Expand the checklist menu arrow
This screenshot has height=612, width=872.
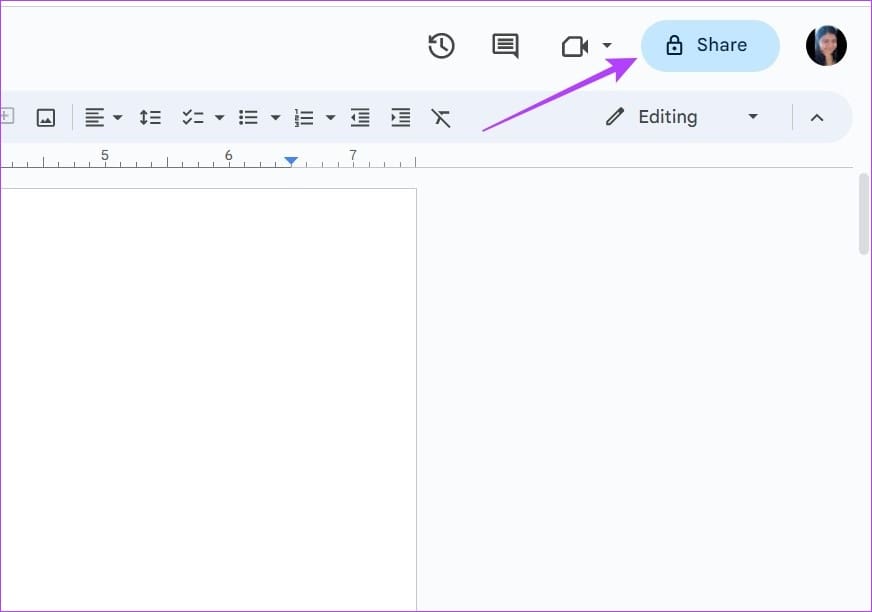click(x=220, y=117)
